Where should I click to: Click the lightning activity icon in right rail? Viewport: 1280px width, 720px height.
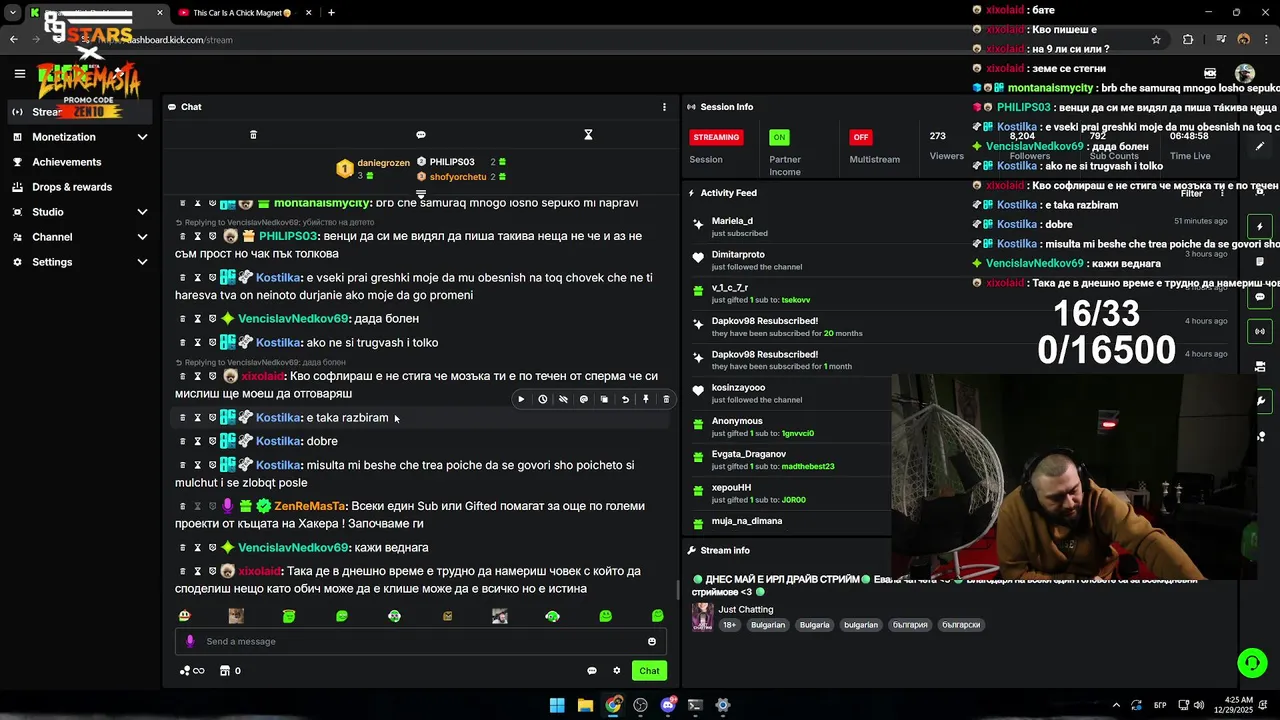tap(1260, 227)
